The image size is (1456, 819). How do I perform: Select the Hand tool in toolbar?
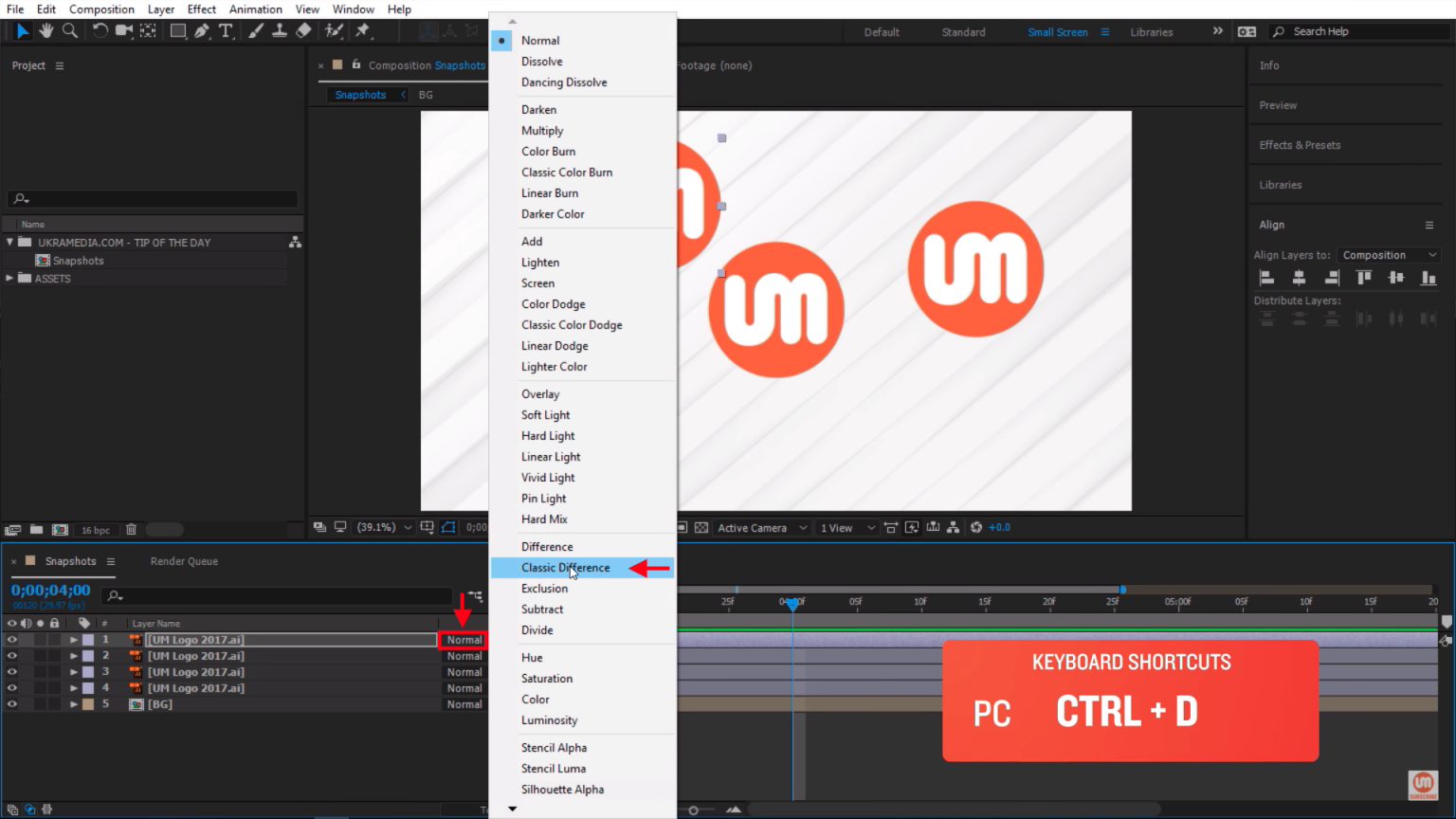(45, 31)
